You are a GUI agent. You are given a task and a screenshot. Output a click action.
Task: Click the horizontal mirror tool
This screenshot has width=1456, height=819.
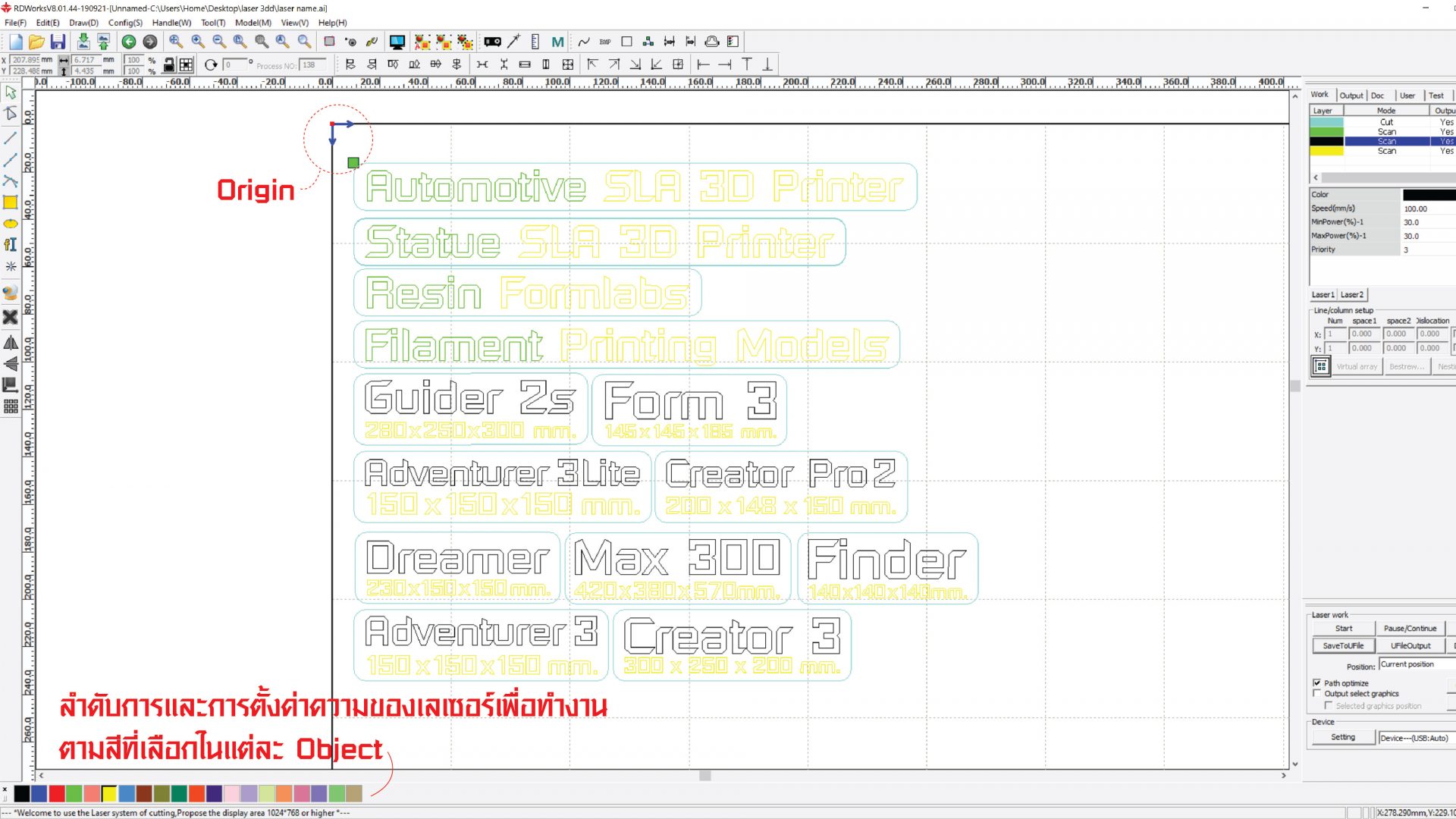coord(11,343)
